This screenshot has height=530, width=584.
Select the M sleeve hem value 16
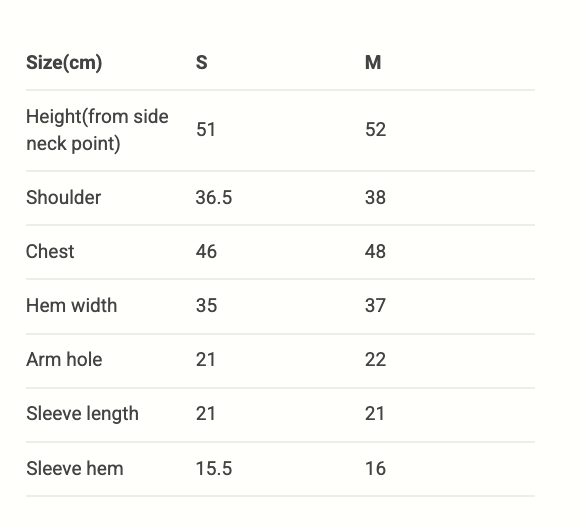click(375, 468)
